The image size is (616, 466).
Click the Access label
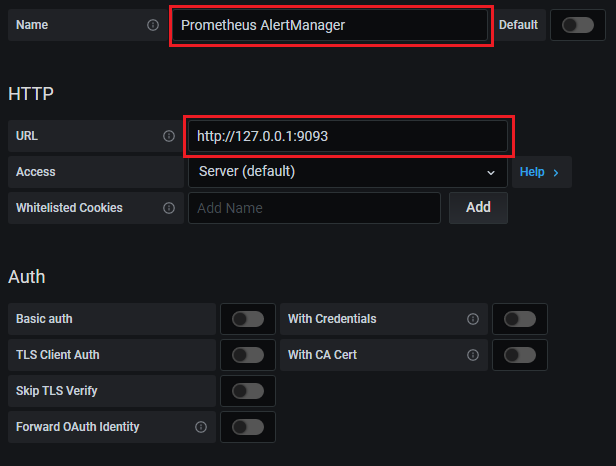point(35,172)
